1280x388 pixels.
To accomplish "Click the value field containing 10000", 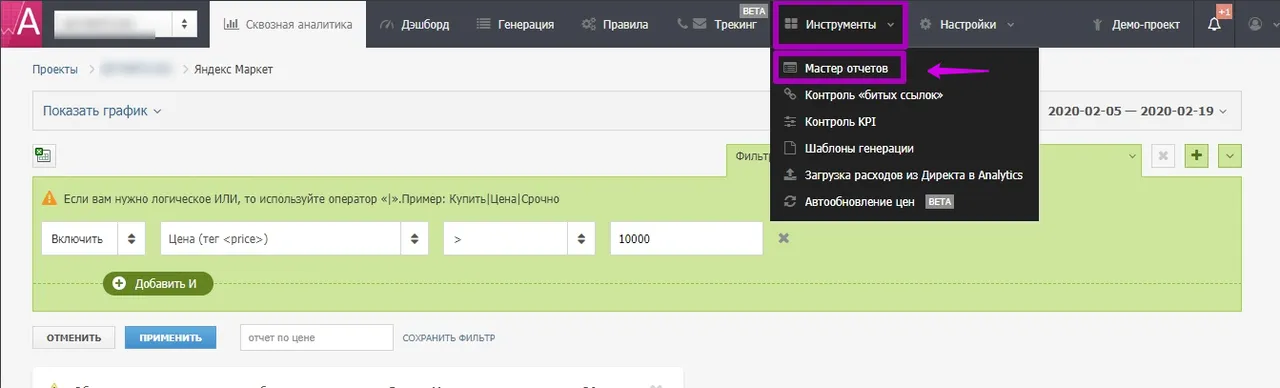I will point(687,239).
